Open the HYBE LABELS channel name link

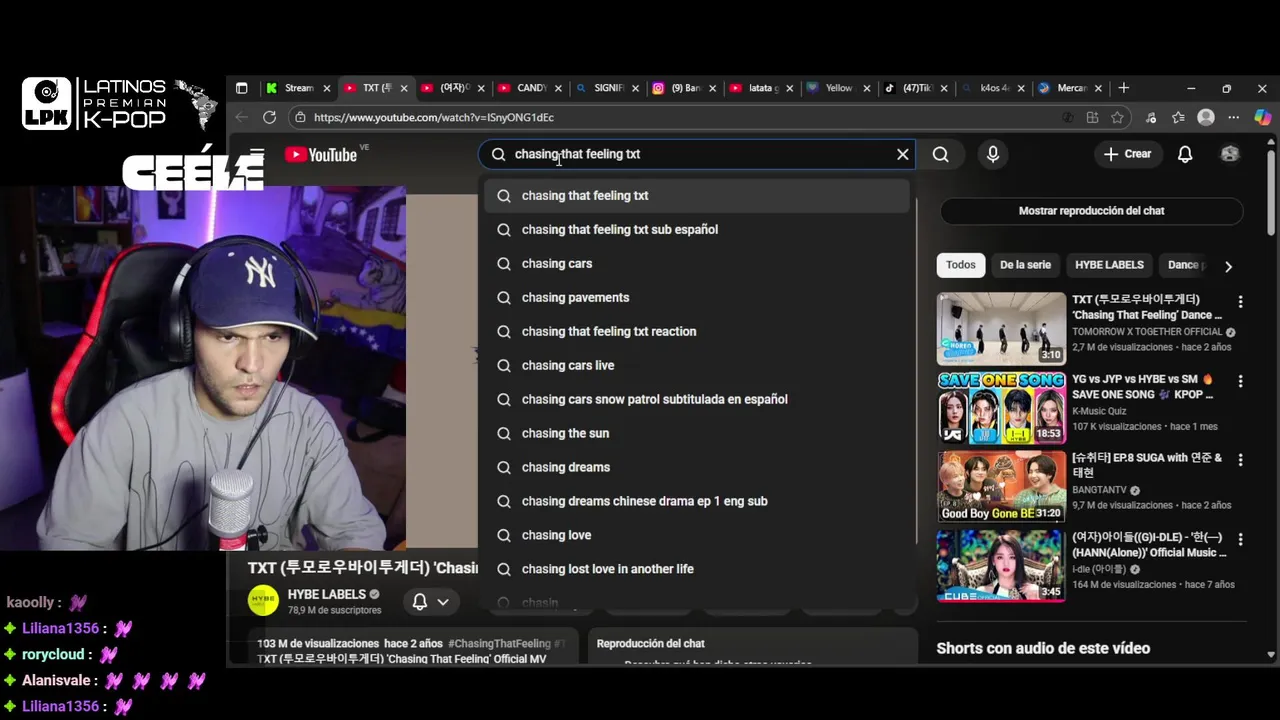327,594
